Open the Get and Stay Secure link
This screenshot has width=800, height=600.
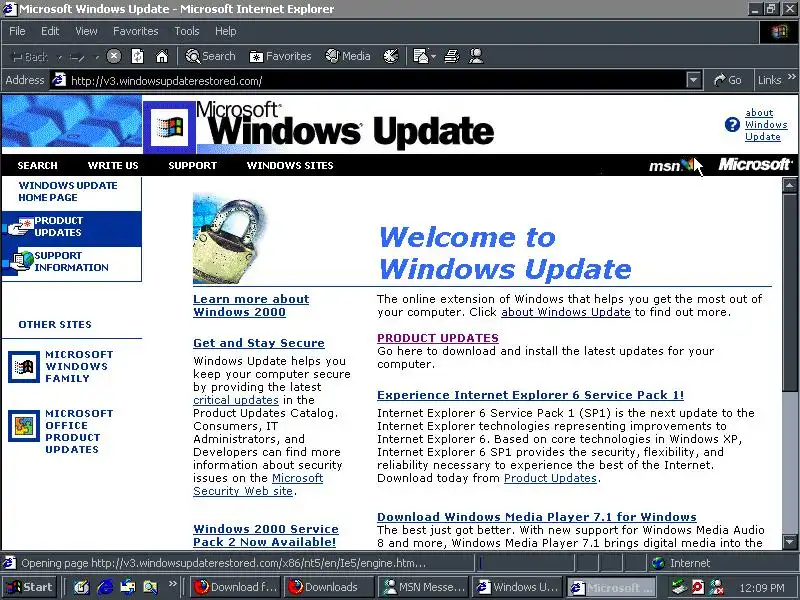tap(259, 343)
